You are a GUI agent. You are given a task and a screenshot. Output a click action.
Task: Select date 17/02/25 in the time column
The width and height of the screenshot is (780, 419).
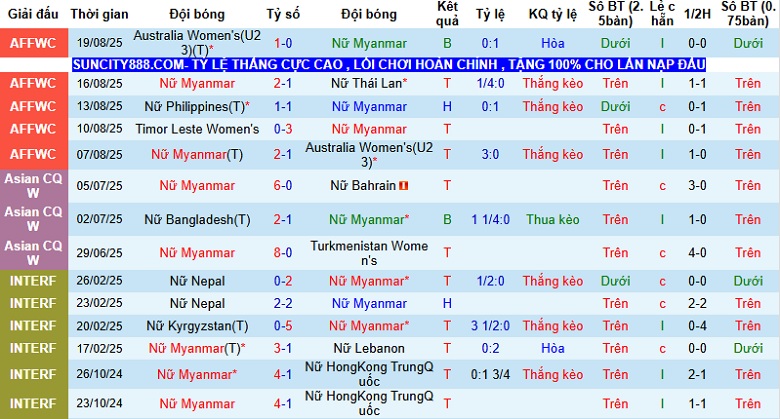click(x=99, y=348)
